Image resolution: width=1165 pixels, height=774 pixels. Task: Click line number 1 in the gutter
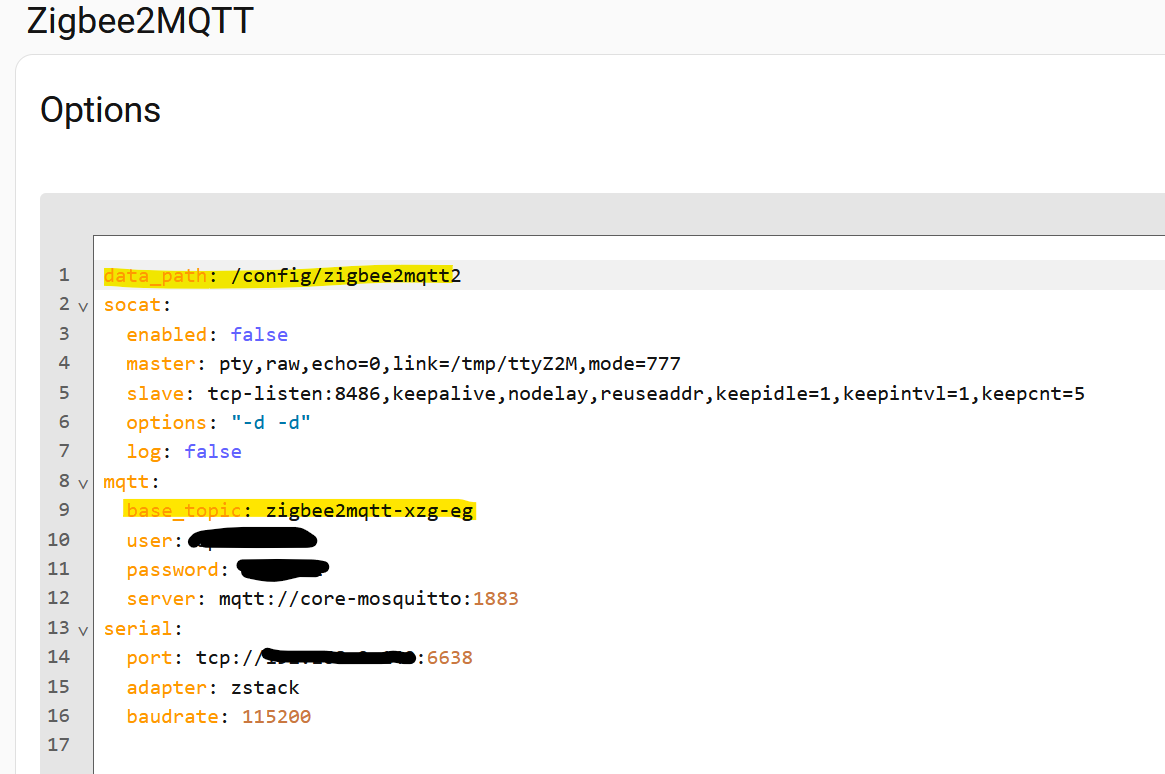(x=64, y=275)
